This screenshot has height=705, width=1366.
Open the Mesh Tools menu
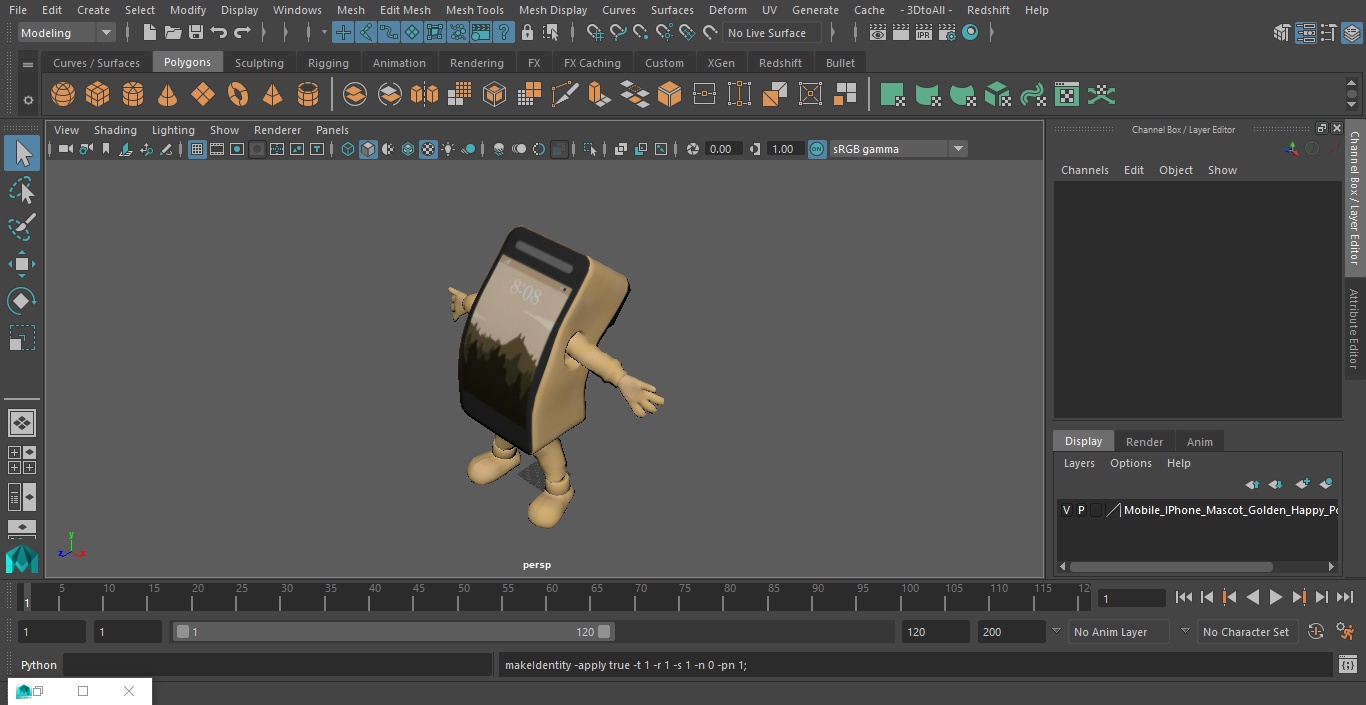[474, 10]
